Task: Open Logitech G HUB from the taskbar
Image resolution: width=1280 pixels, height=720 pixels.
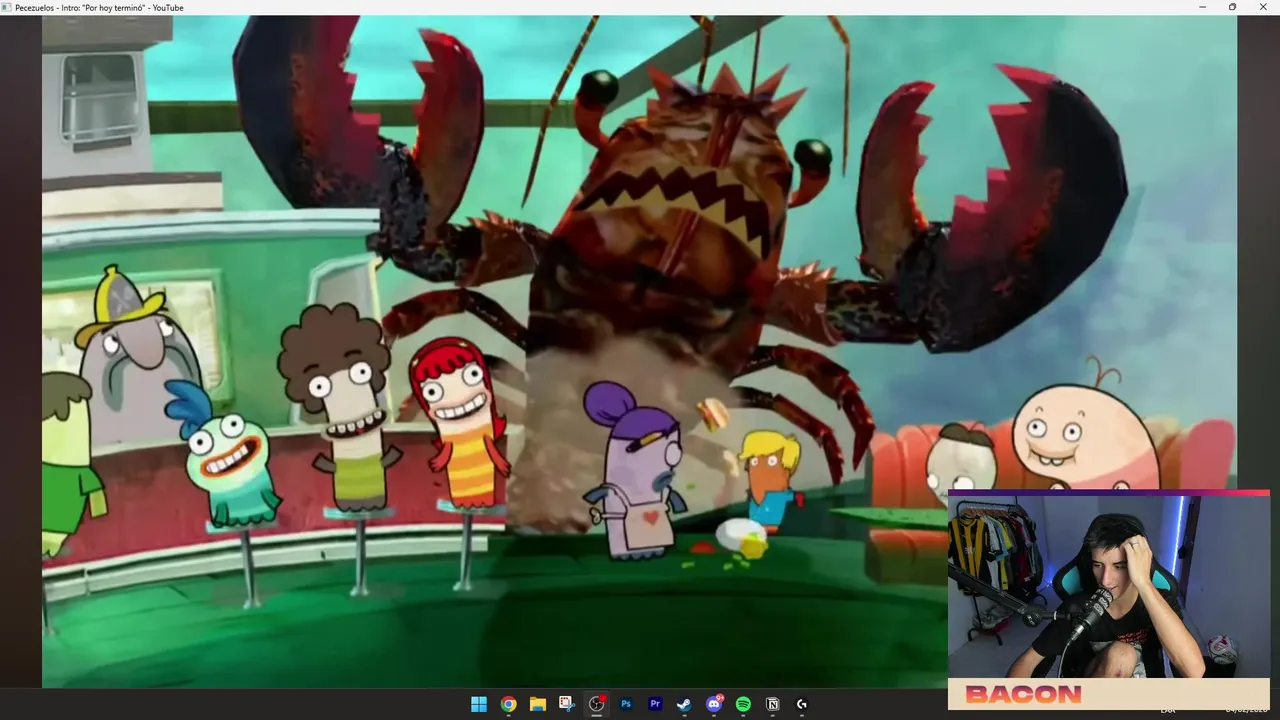Action: (x=801, y=704)
